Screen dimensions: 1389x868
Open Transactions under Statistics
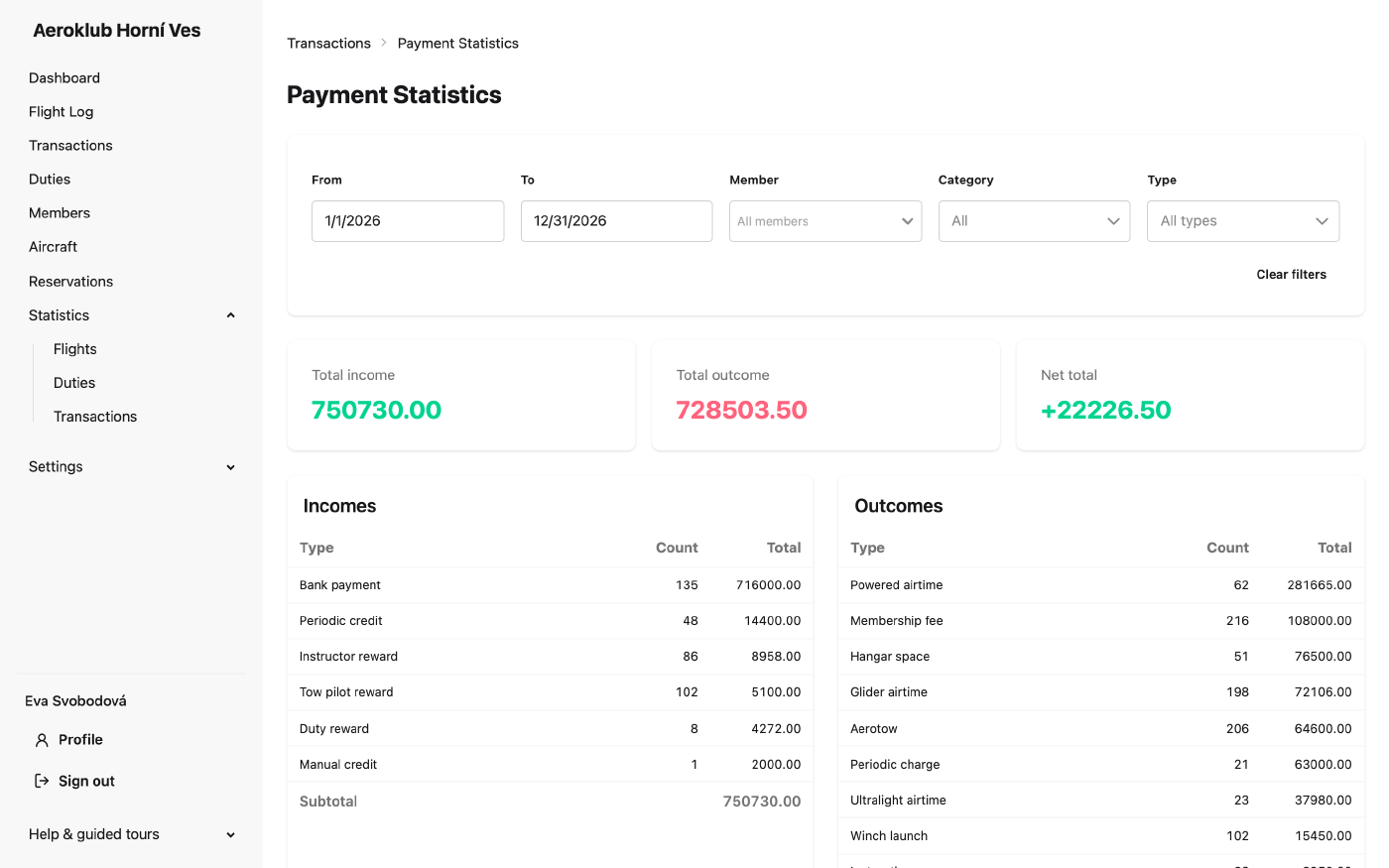(x=95, y=417)
